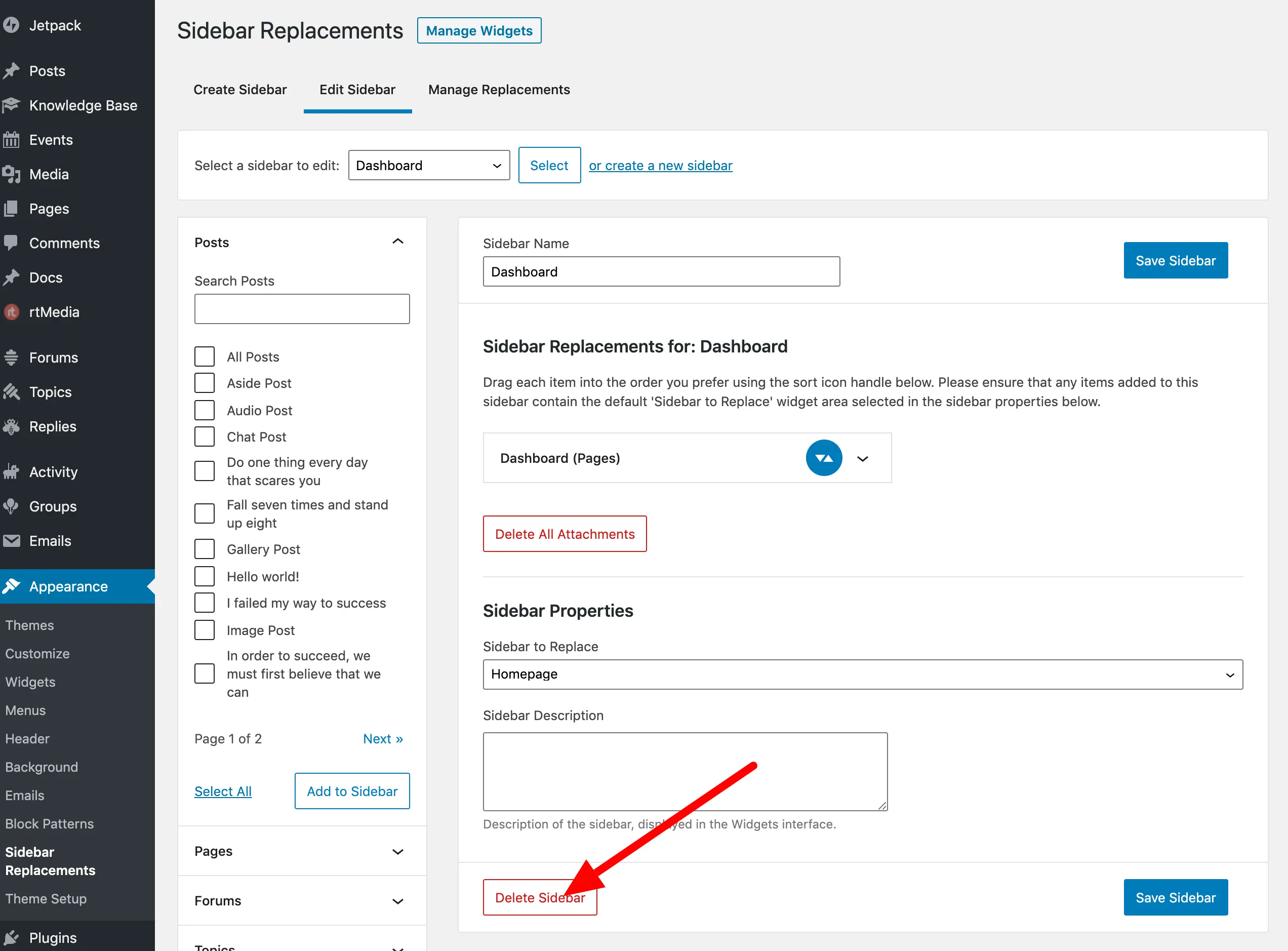Check the Chat Post checkbox
The width and height of the screenshot is (1288, 951).
click(205, 437)
